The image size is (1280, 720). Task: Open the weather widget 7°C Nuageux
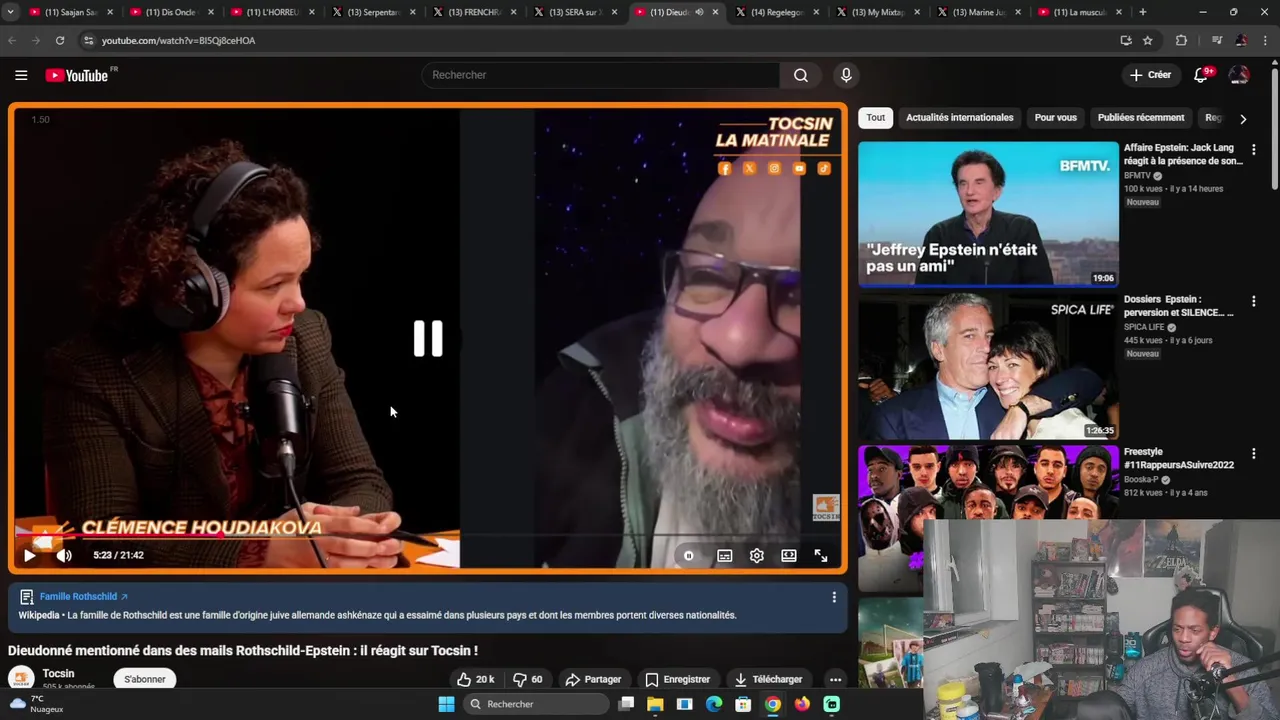38,704
